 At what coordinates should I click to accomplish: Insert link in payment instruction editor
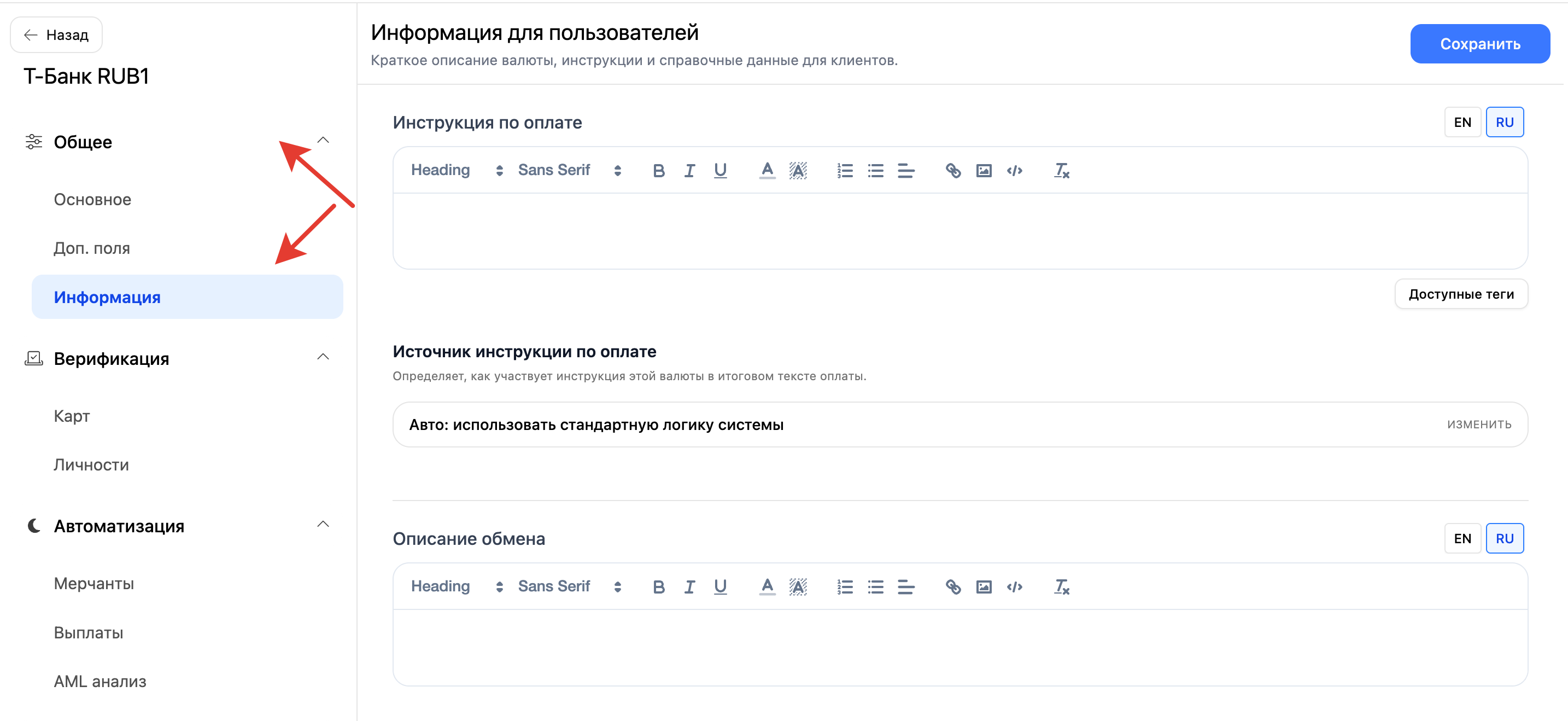pyautogui.click(x=952, y=171)
